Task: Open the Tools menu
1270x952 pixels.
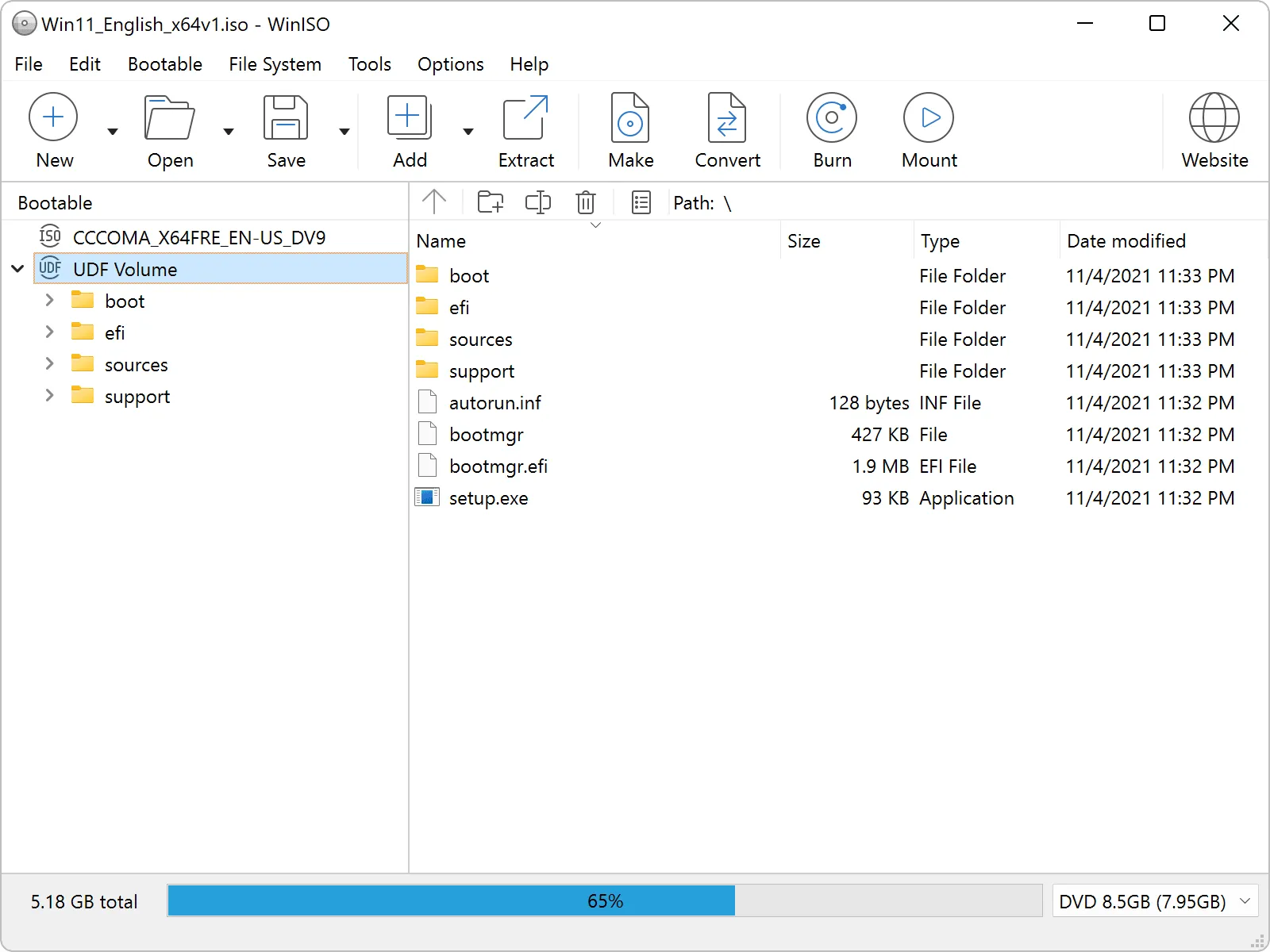Action: tap(369, 64)
